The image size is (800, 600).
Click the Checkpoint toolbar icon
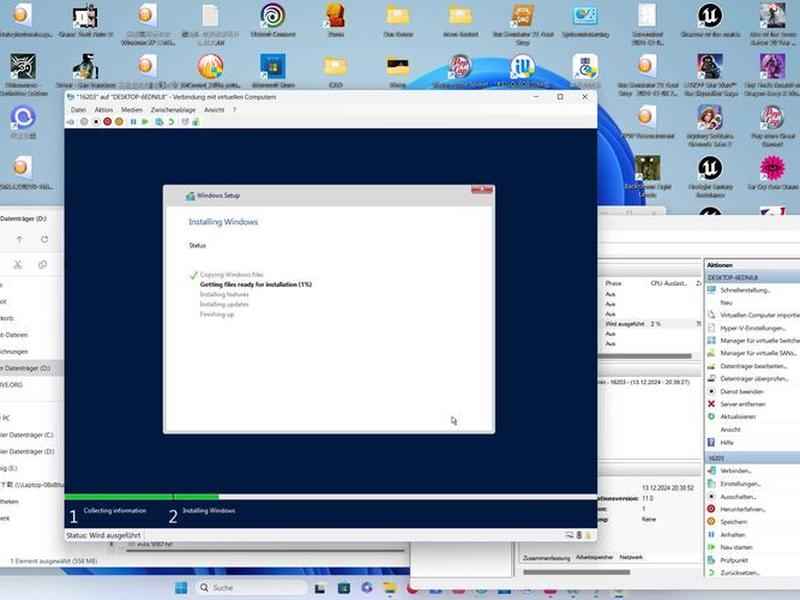(159, 122)
